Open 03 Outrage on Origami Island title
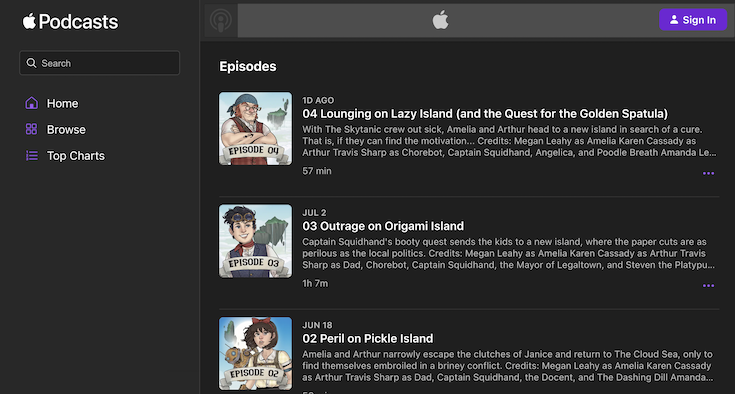 pos(383,226)
